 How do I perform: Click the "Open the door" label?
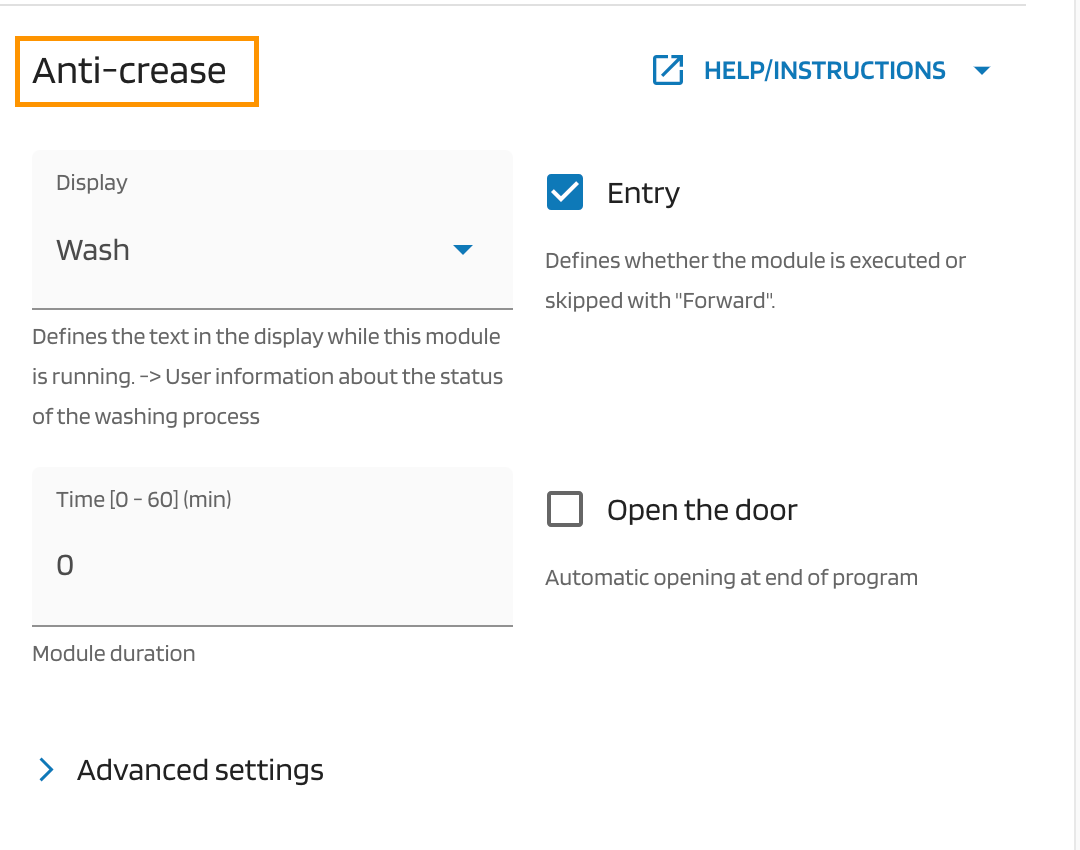point(702,510)
